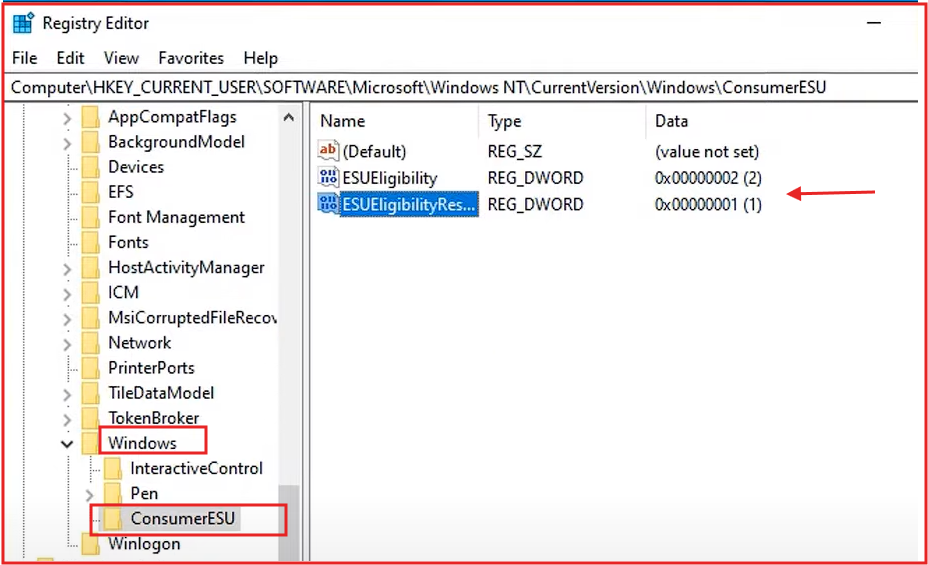Click the ESUEligibility DWORD icon
The height and width of the screenshot is (565, 928).
point(328,177)
